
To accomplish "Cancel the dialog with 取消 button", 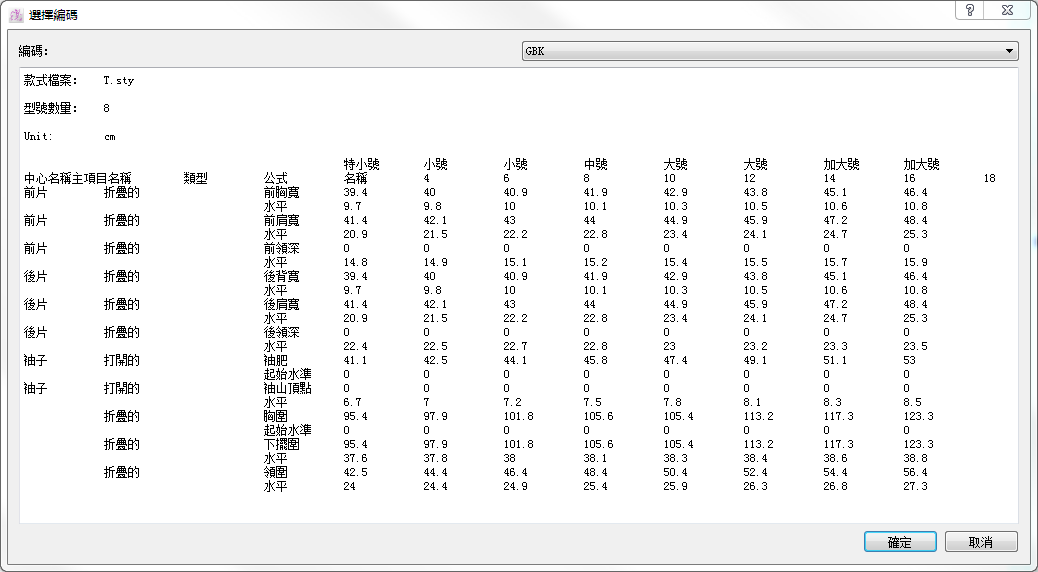I will [981, 542].
